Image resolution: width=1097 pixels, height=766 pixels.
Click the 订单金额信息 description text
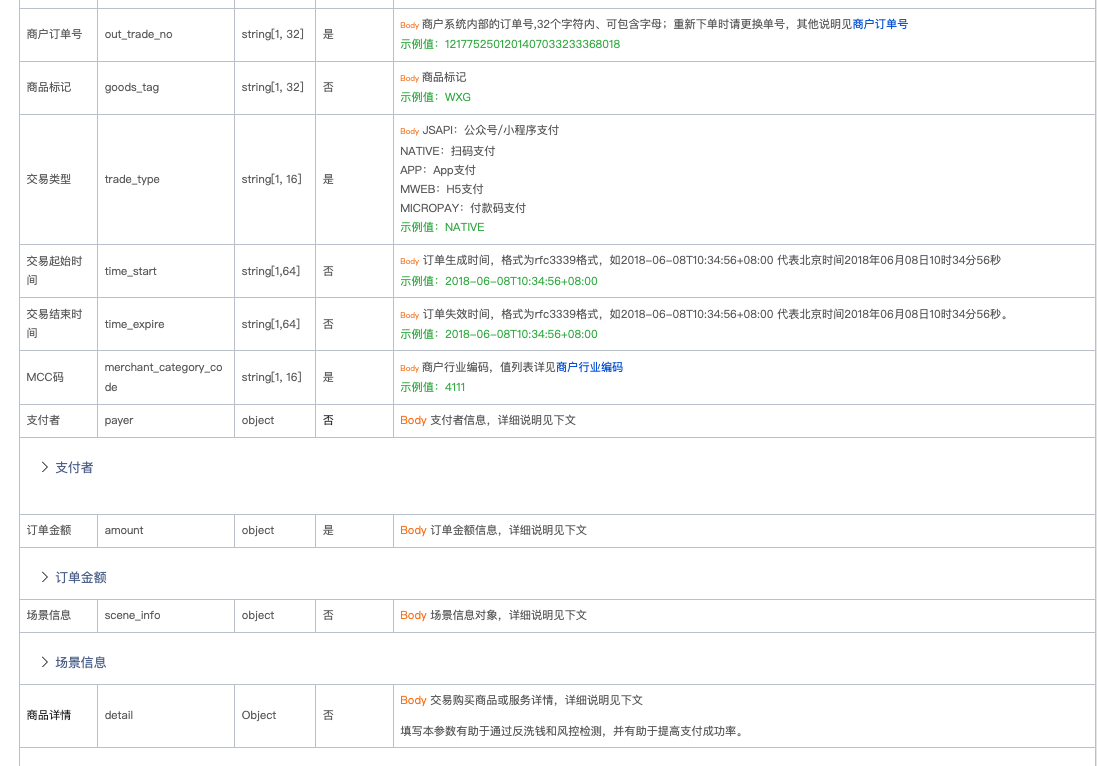(509, 530)
